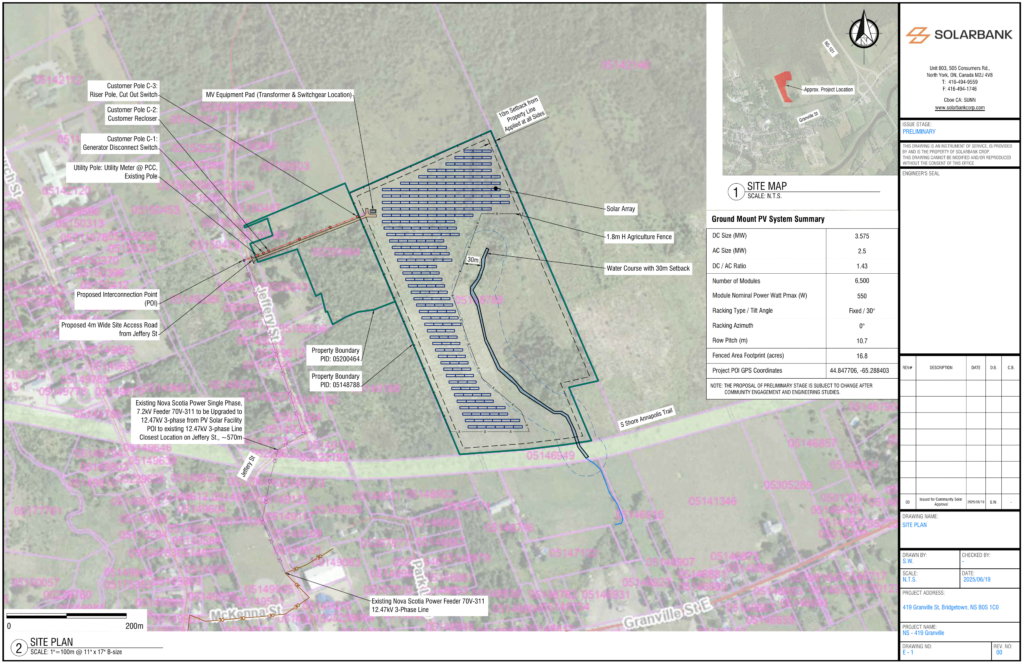Screen dimensions: 1024x663
Task: Click the Approx. Project Location label
Action: pos(828,89)
